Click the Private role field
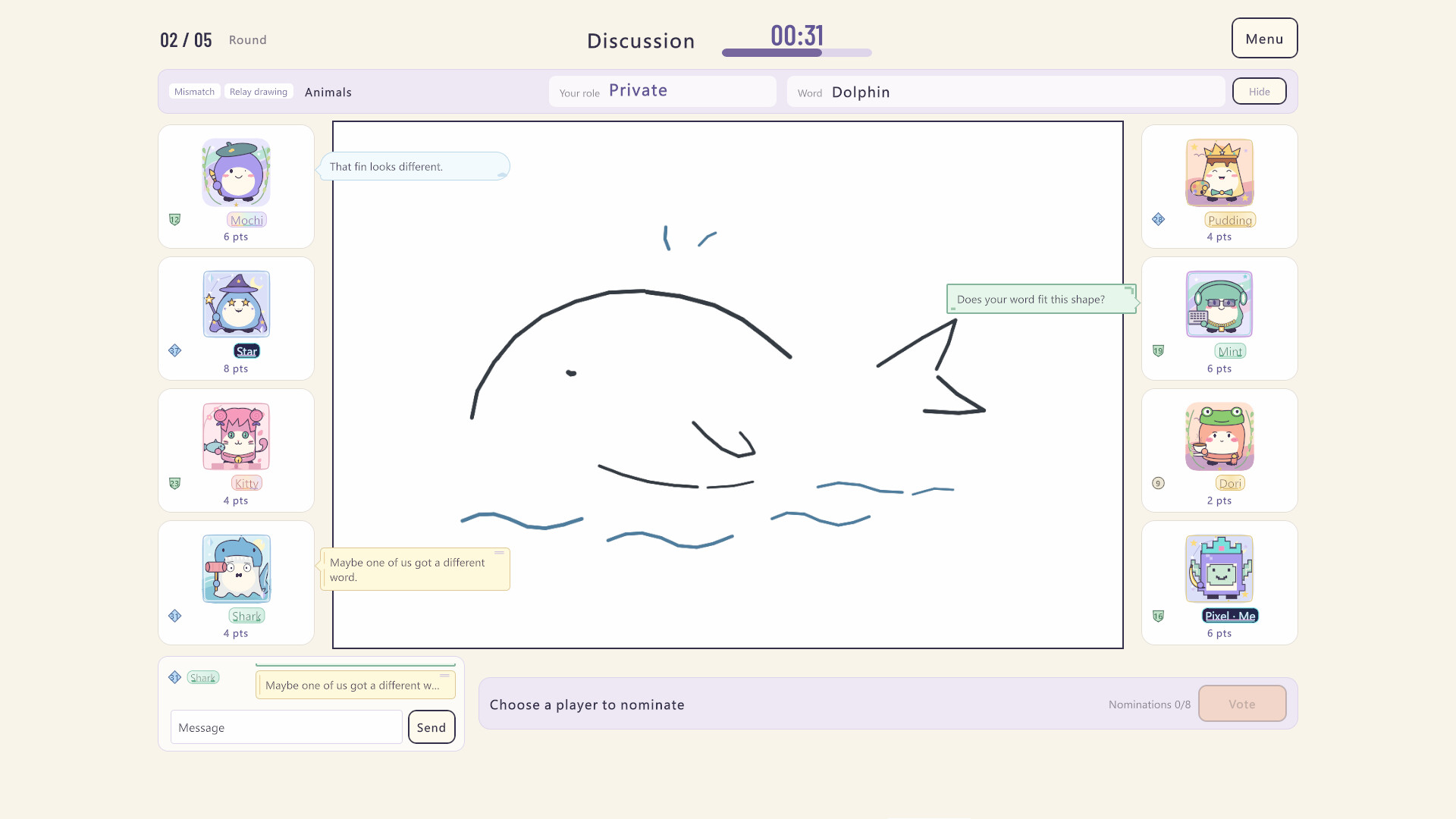This screenshot has height=819, width=1456. click(662, 91)
